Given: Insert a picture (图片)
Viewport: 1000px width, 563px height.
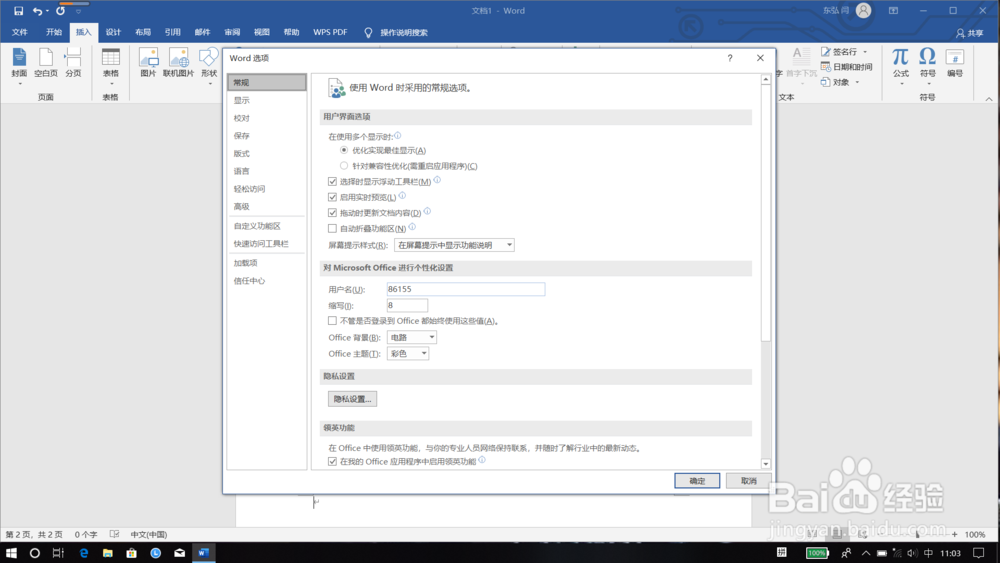Looking at the screenshot, I should tap(149, 64).
